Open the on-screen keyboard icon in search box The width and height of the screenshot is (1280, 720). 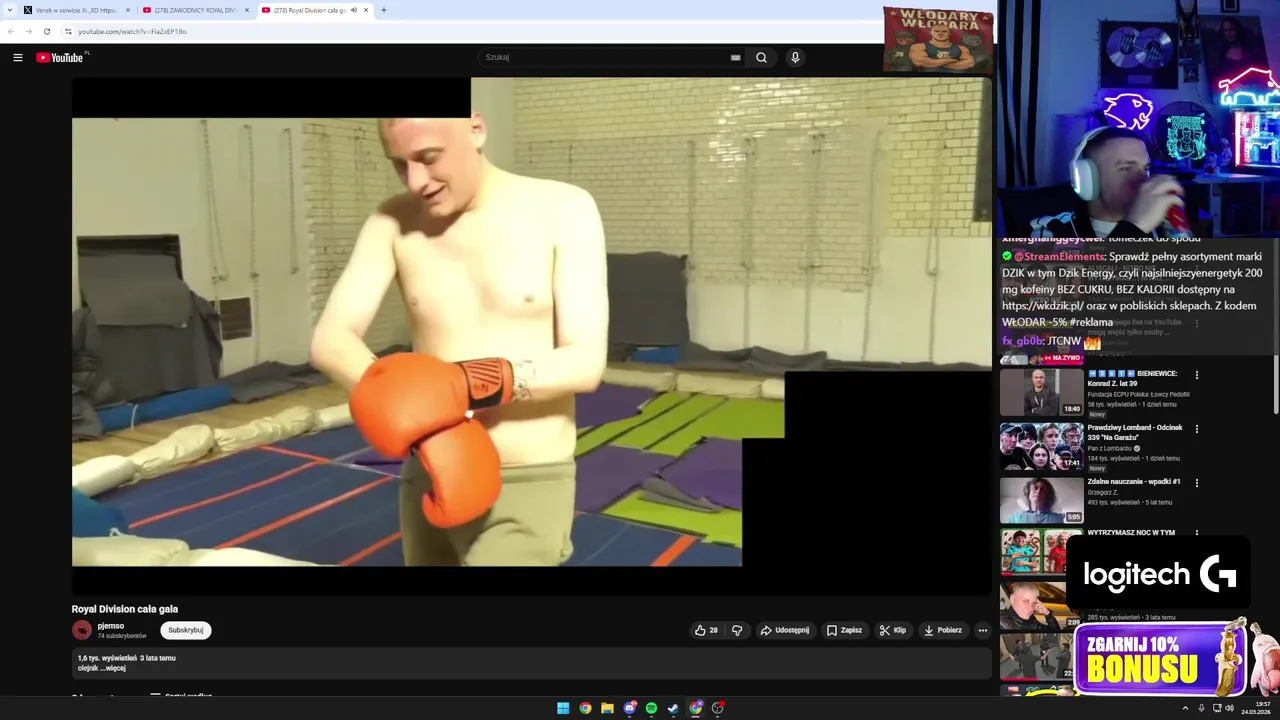pyautogui.click(x=735, y=58)
